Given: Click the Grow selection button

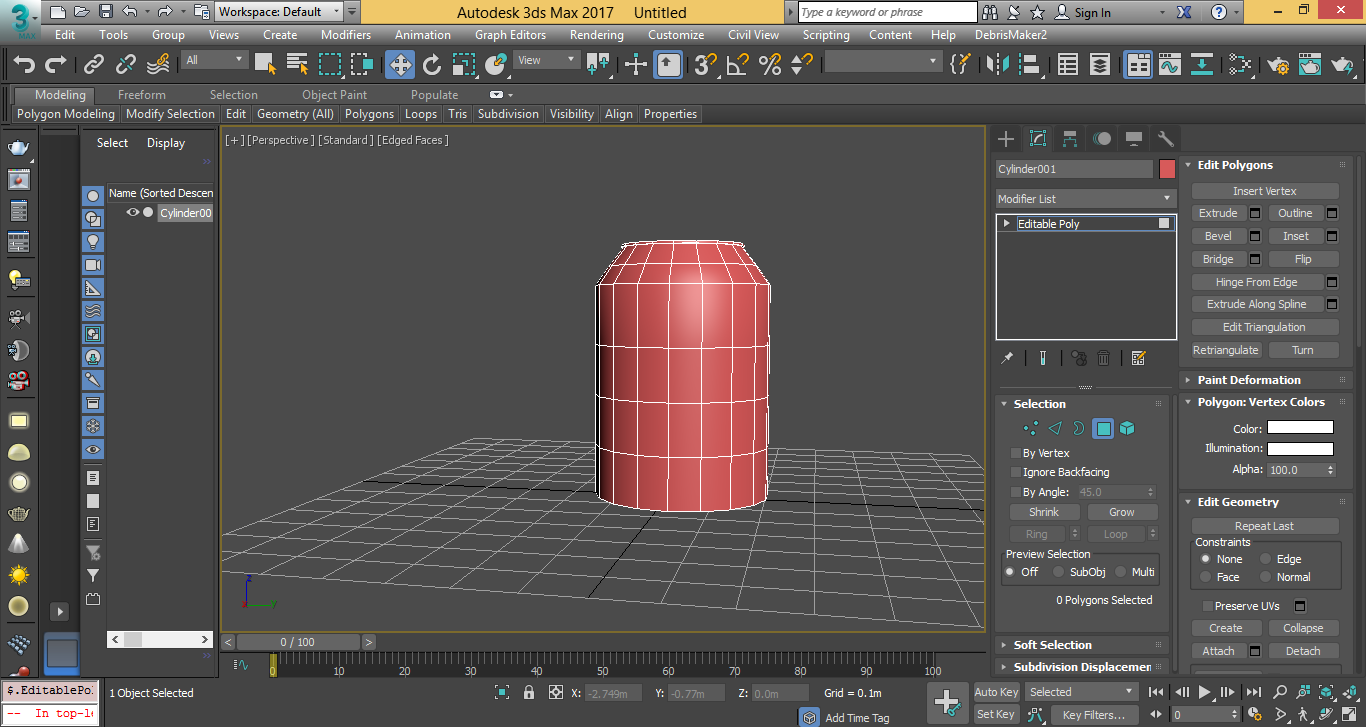Looking at the screenshot, I should [x=1122, y=512].
